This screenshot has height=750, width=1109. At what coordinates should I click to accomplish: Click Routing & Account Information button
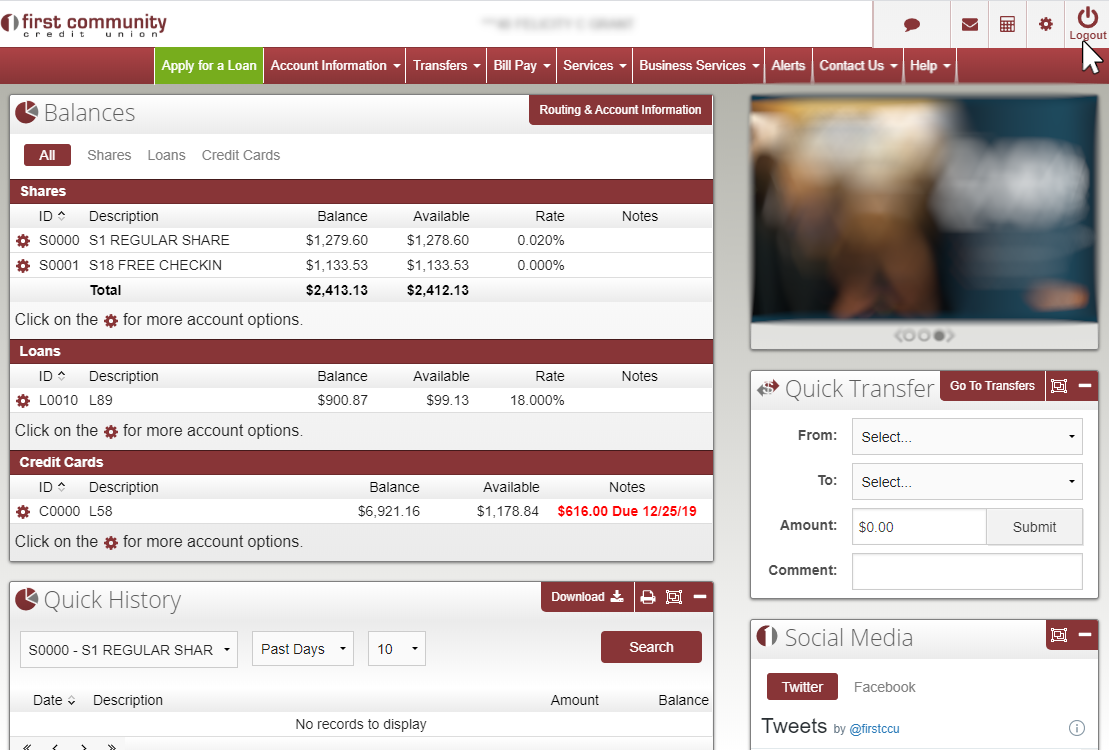pos(620,110)
